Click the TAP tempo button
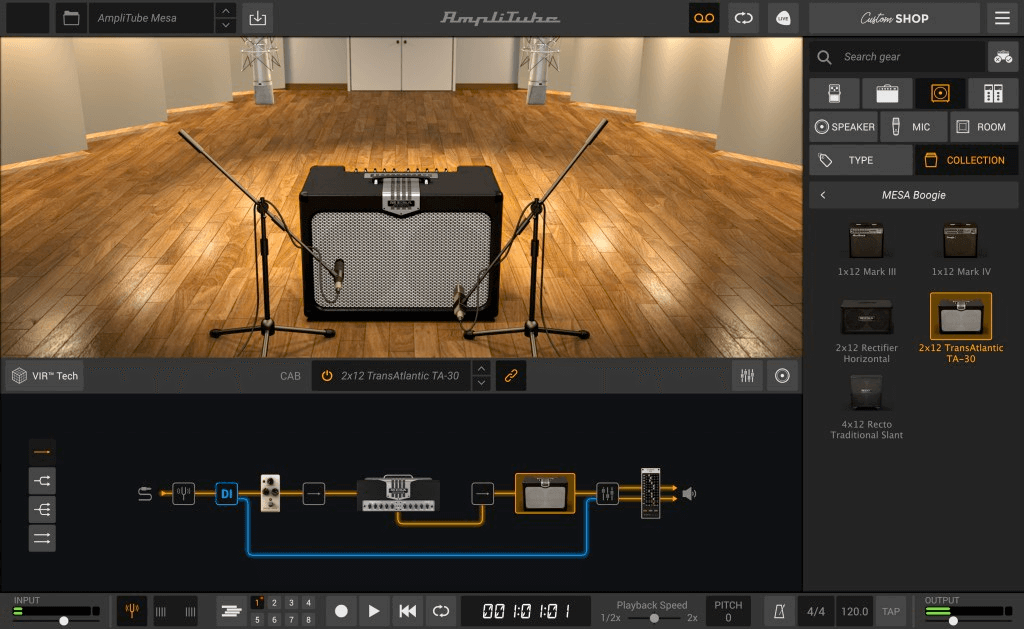 tap(891, 611)
